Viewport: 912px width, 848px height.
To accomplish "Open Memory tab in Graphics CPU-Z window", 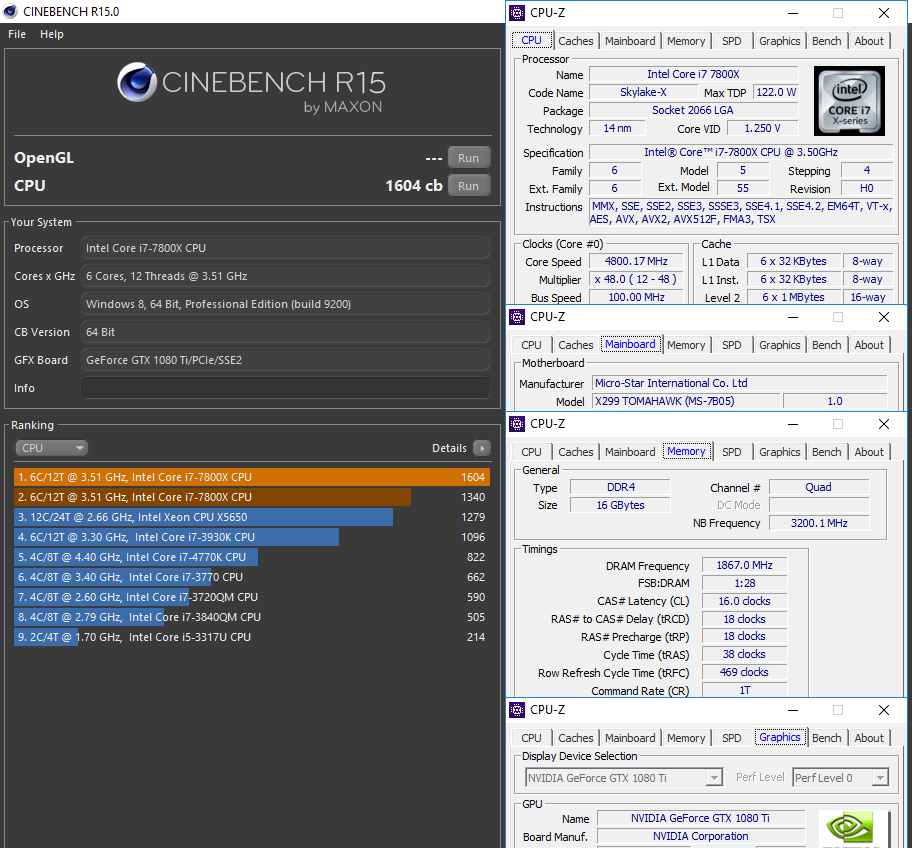I will point(686,738).
